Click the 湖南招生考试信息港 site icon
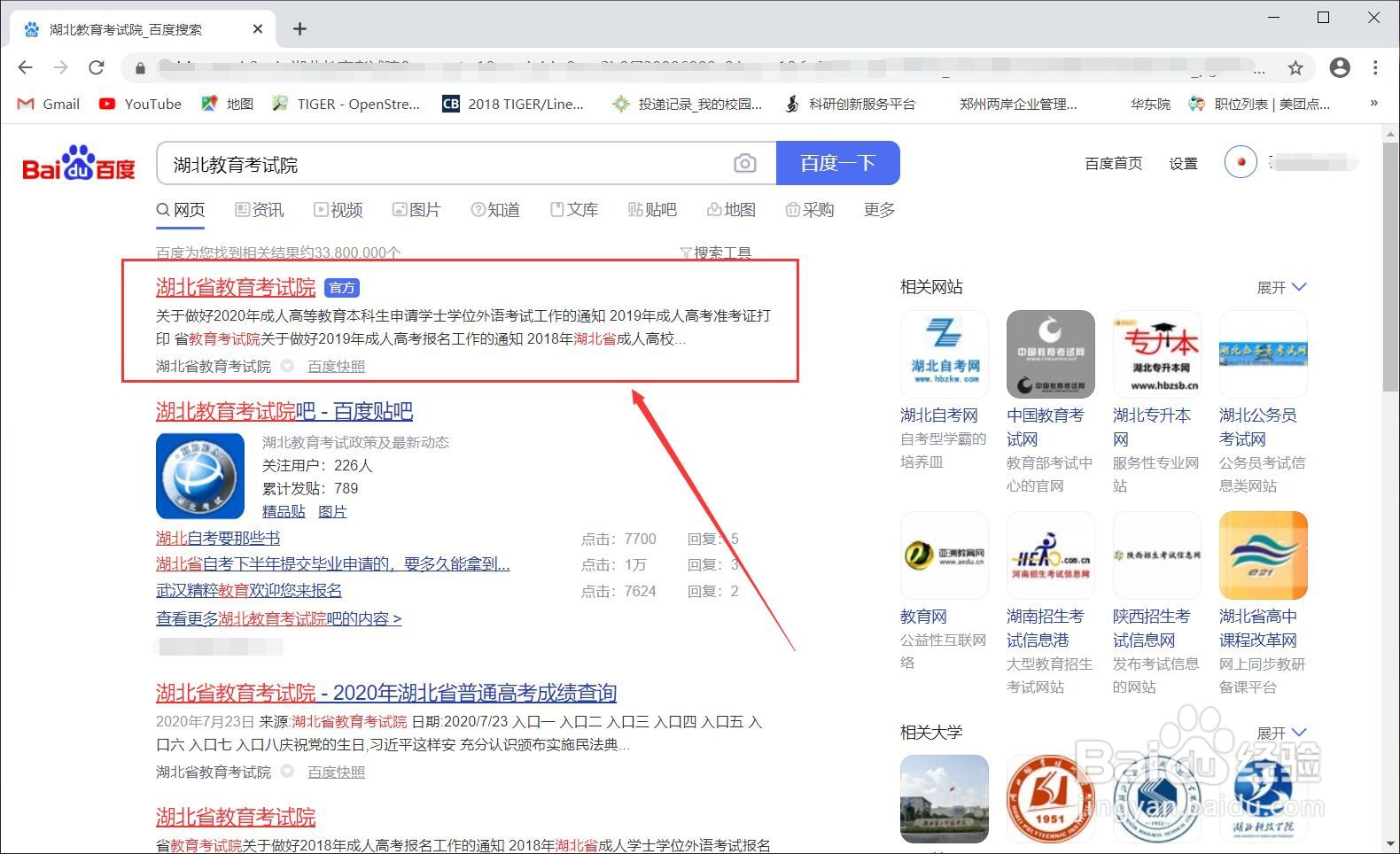This screenshot has width=1400, height=854. (1051, 555)
